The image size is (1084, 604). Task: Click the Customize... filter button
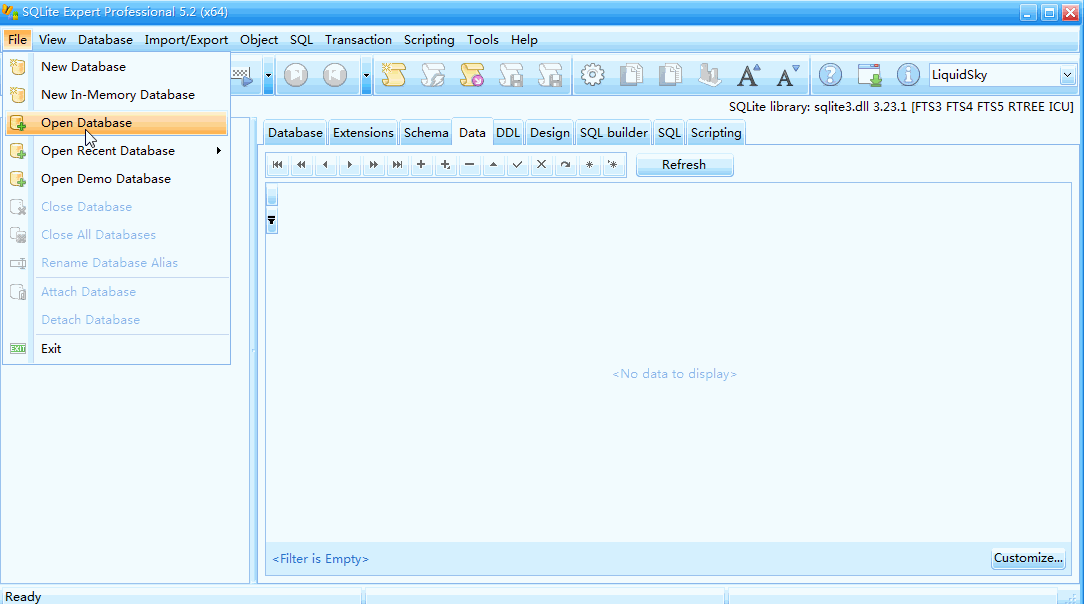tap(1028, 558)
